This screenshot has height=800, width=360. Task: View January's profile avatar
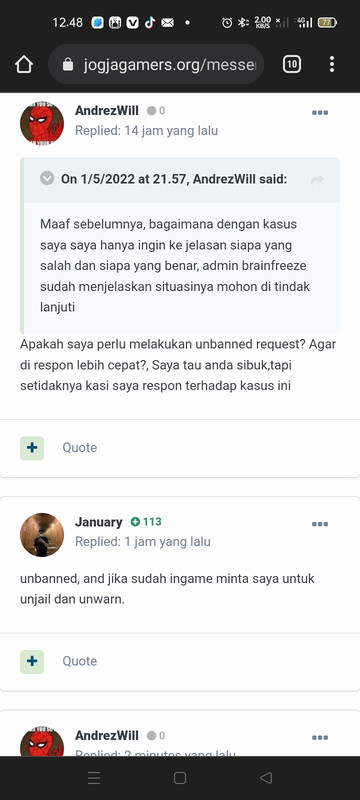coord(42,535)
